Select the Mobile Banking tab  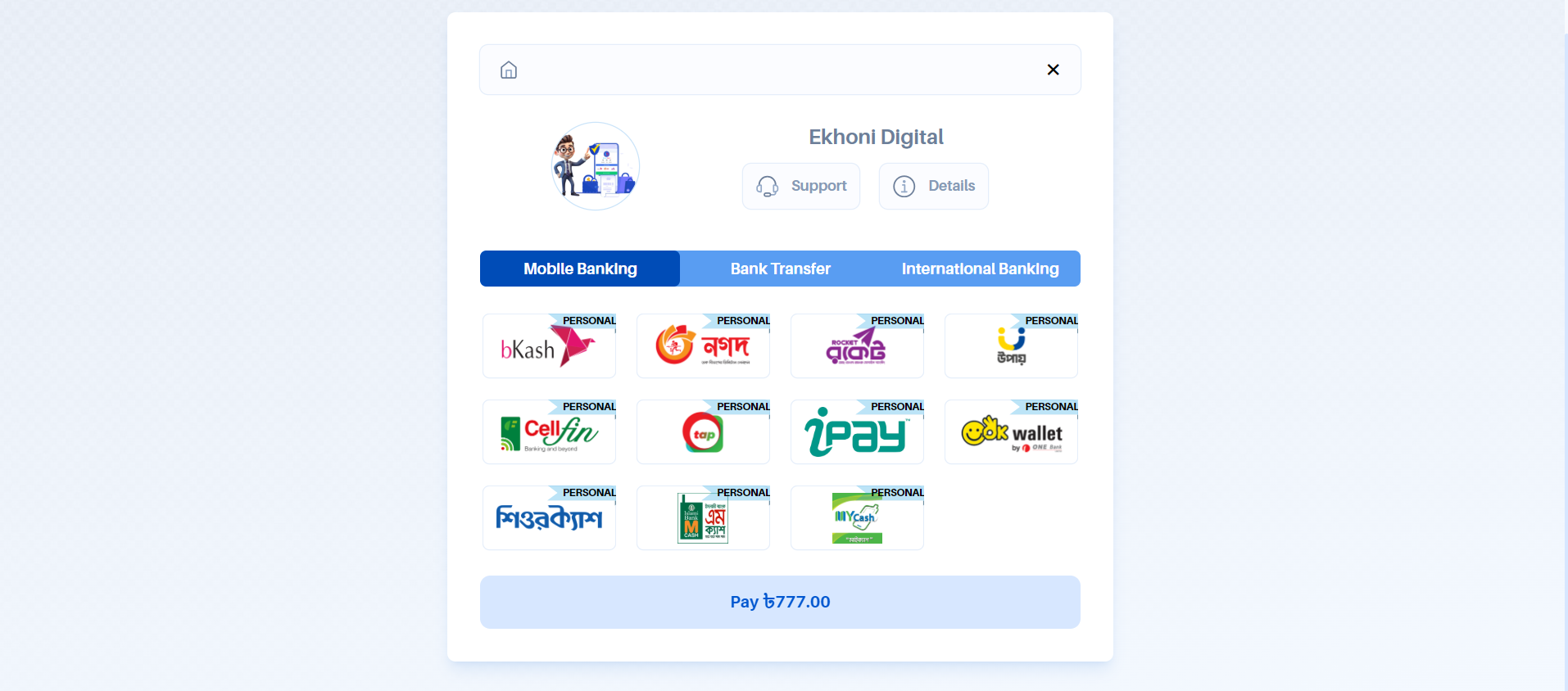point(580,269)
